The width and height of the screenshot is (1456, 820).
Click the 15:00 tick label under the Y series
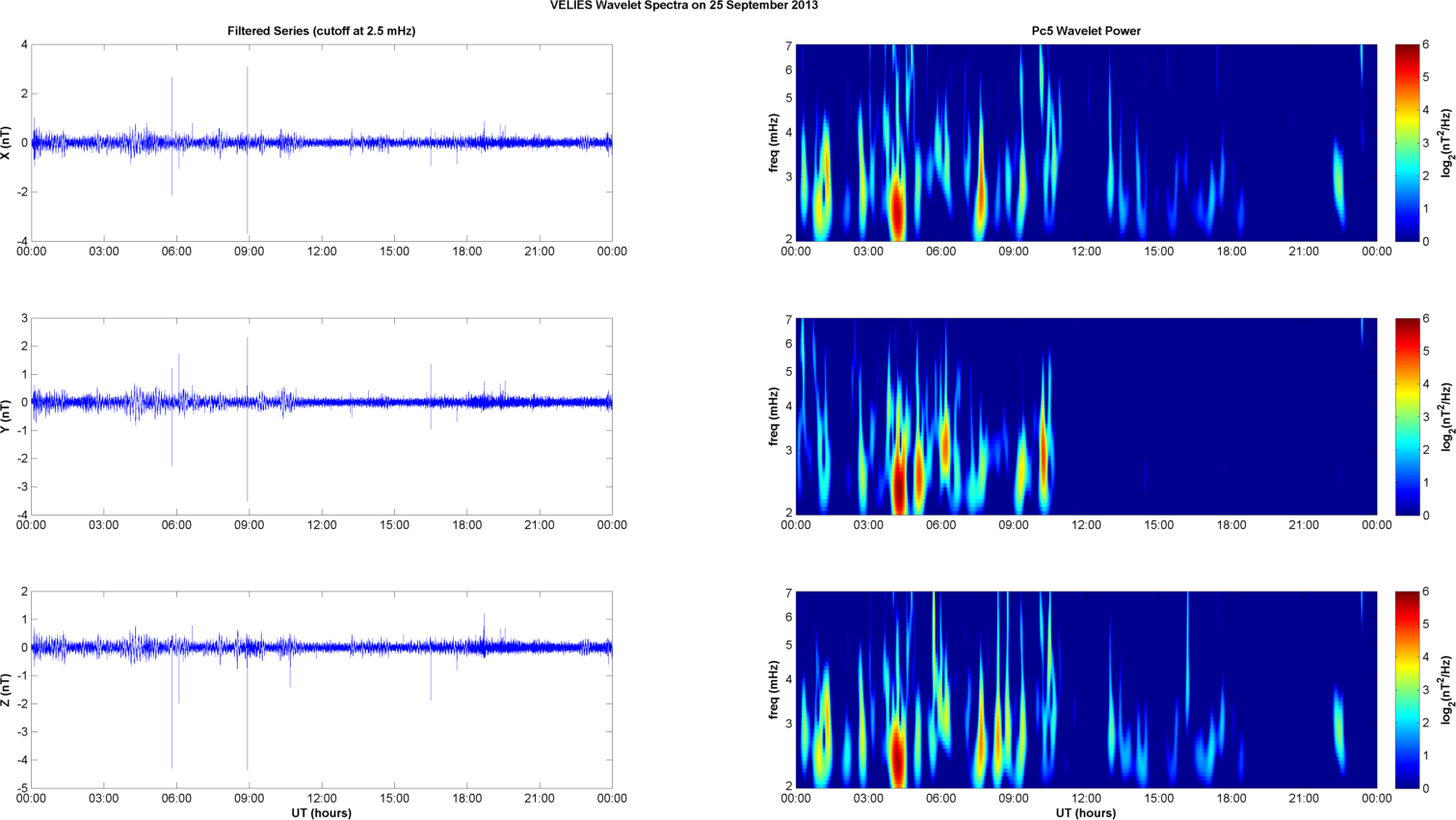(x=394, y=525)
